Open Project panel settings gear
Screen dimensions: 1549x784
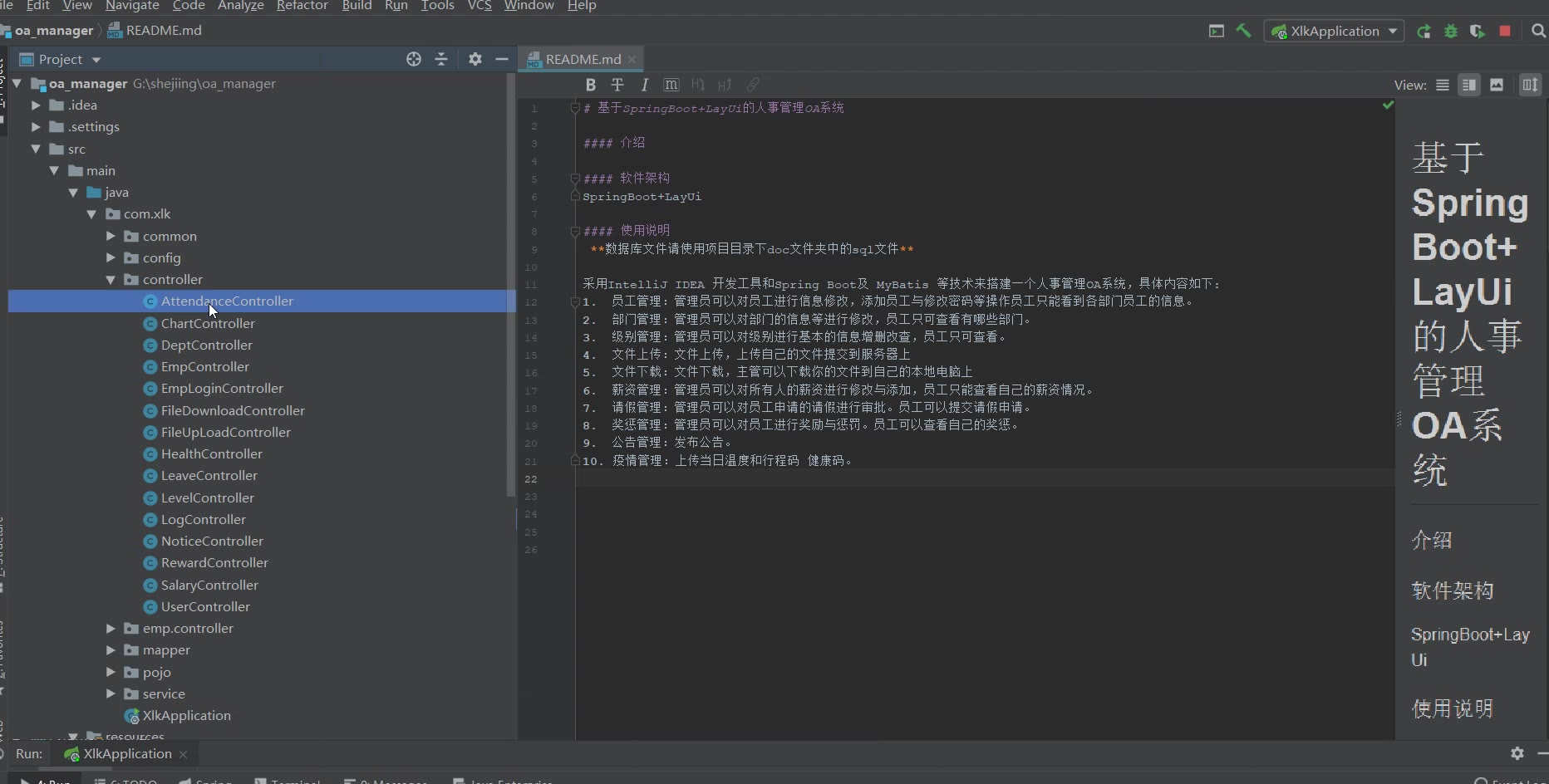point(475,59)
